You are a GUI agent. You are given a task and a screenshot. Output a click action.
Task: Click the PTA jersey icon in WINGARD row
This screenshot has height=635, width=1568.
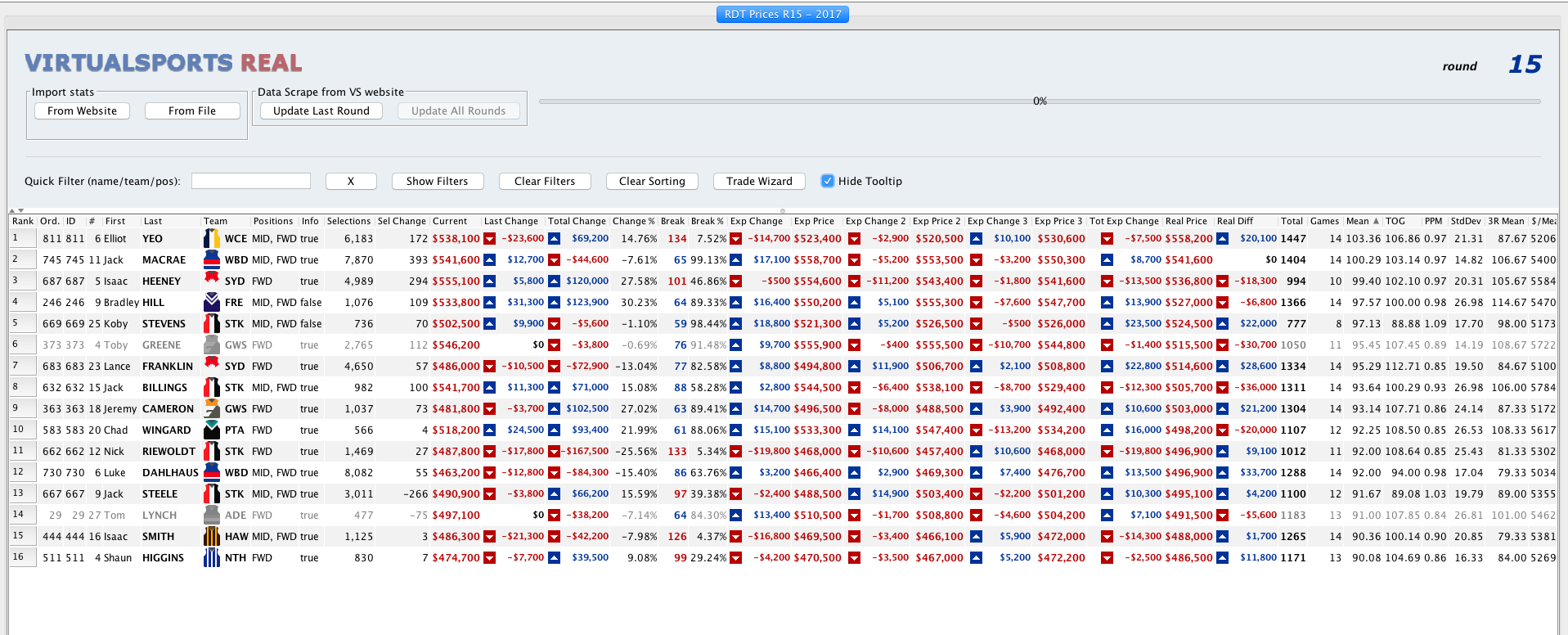click(x=212, y=430)
